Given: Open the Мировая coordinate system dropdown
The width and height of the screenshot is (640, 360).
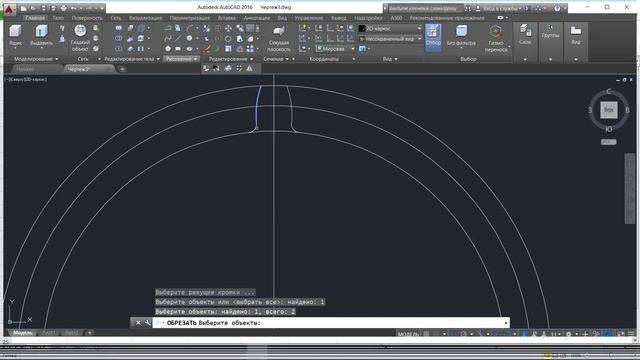Looking at the screenshot, I should click(335, 49).
